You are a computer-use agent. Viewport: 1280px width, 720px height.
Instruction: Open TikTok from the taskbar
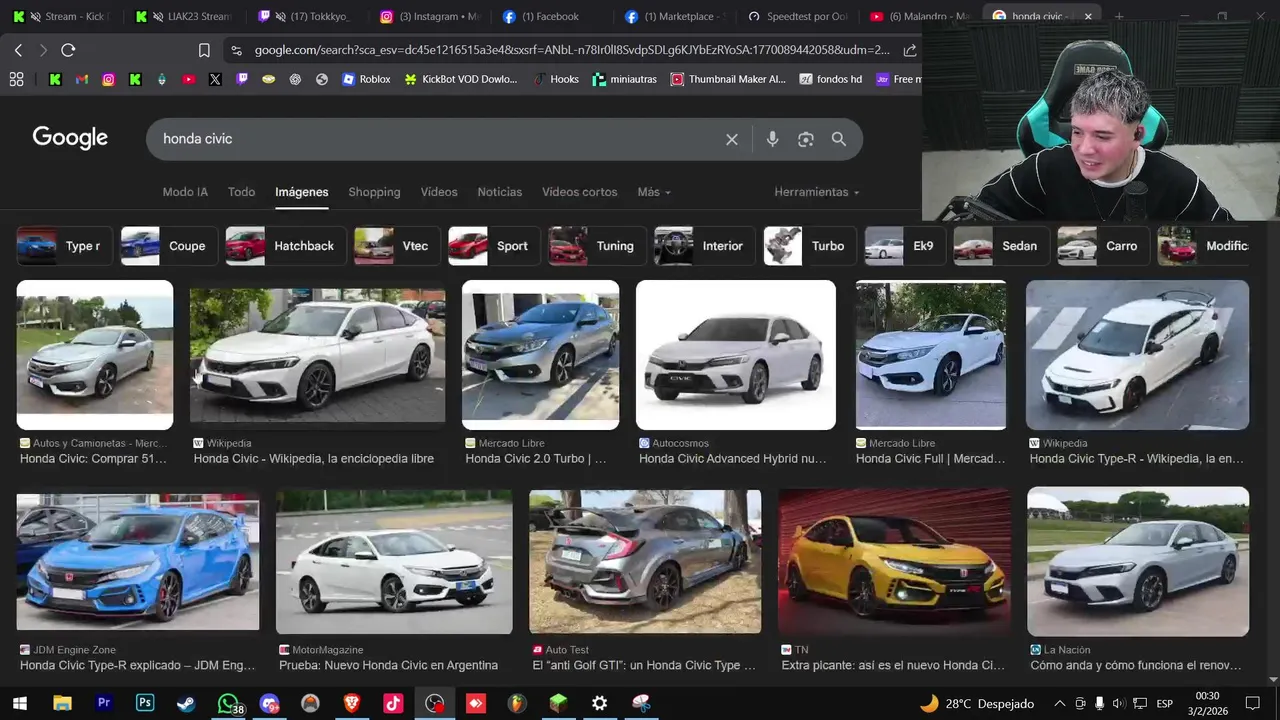393,704
